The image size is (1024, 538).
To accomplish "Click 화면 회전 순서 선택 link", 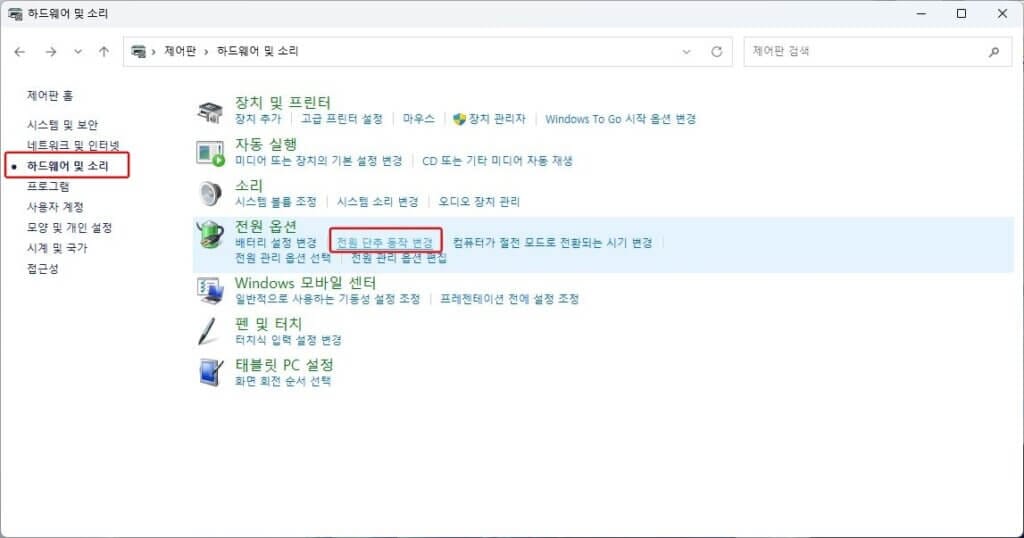I will (283, 381).
